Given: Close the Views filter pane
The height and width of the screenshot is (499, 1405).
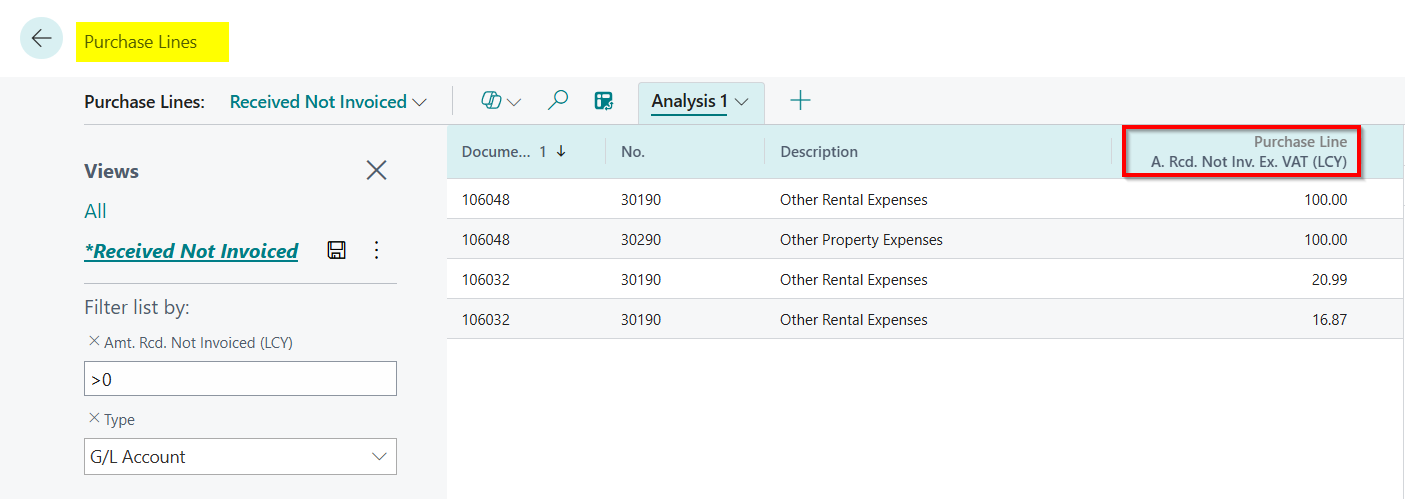Looking at the screenshot, I should point(376,171).
